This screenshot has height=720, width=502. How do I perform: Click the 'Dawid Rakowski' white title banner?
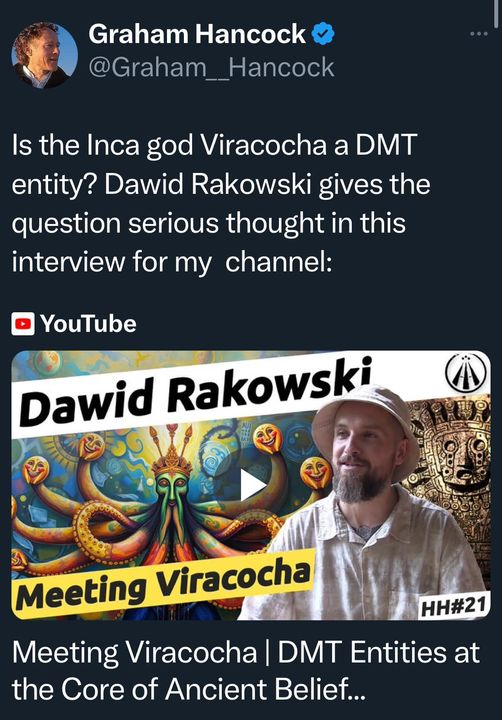click(x=195, y=393)
